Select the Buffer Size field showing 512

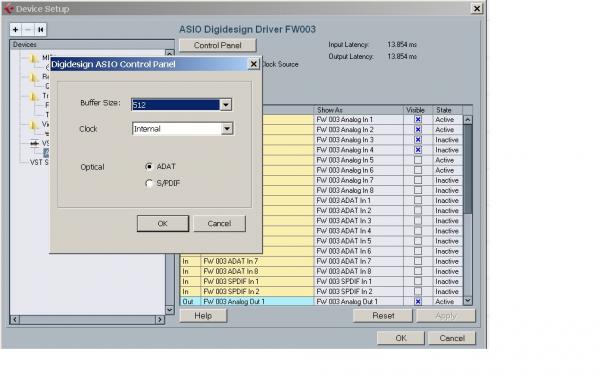176,104
